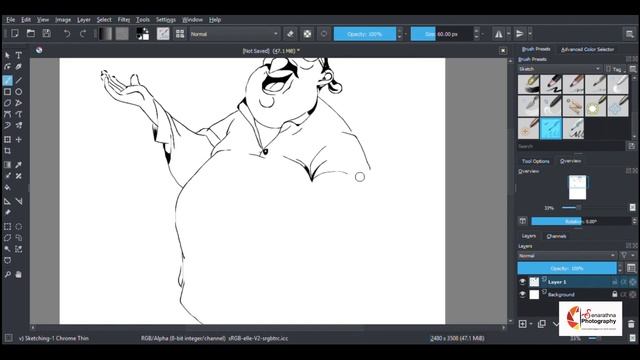Expand vertical mirror options arrow
Image resolution: width=640 pixels, height=360 pixels.
click(x=530, y=34)
